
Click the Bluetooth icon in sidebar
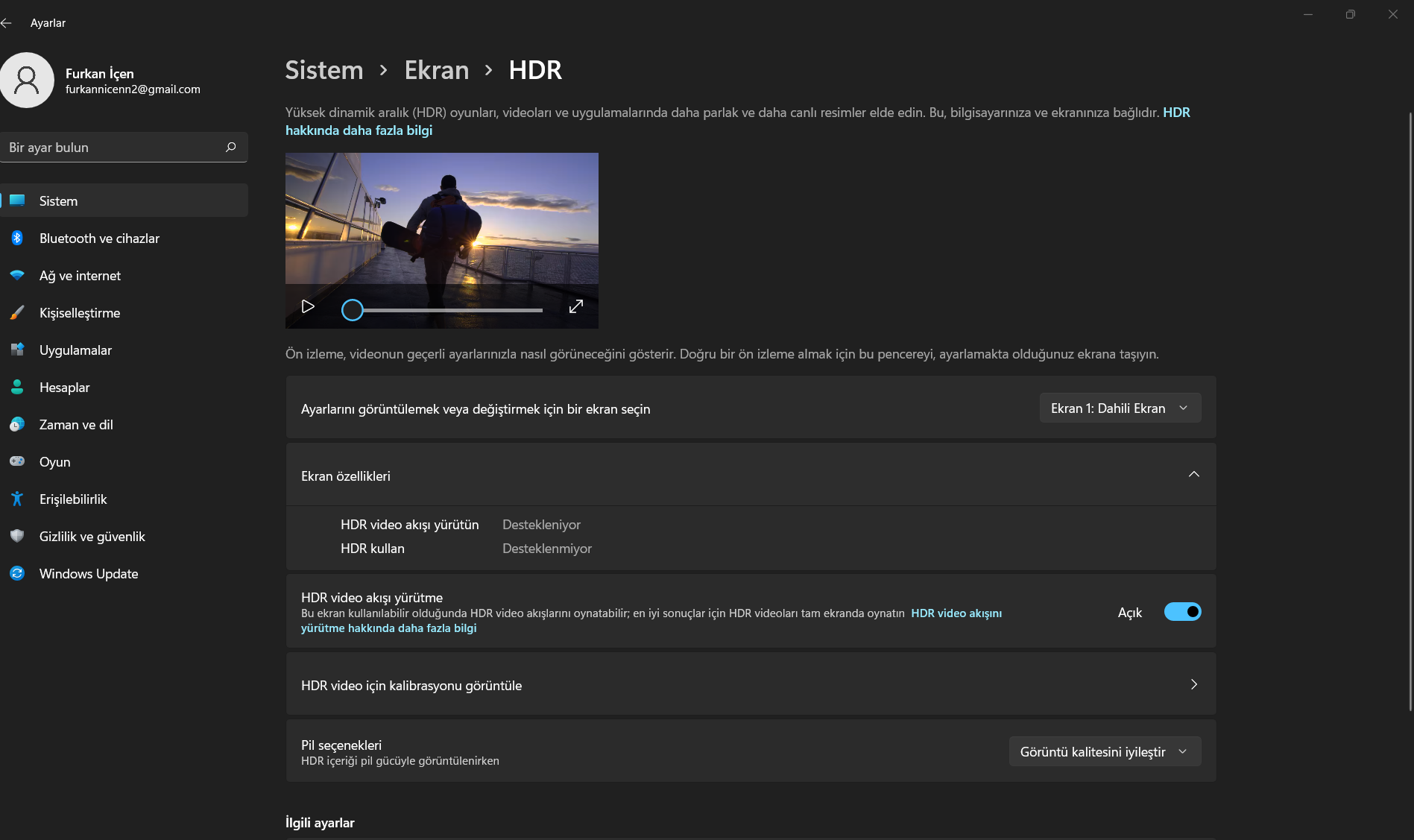(17, 238)
